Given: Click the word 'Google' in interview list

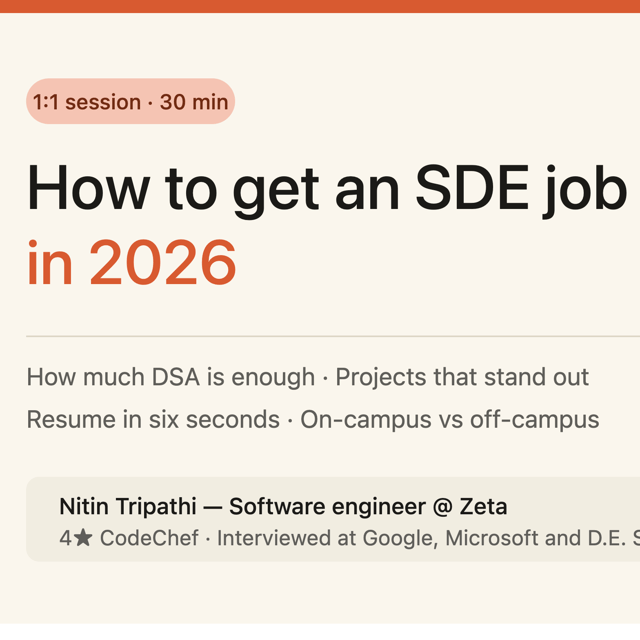Looking at the screenshot, I should click(x=400, y=538).
